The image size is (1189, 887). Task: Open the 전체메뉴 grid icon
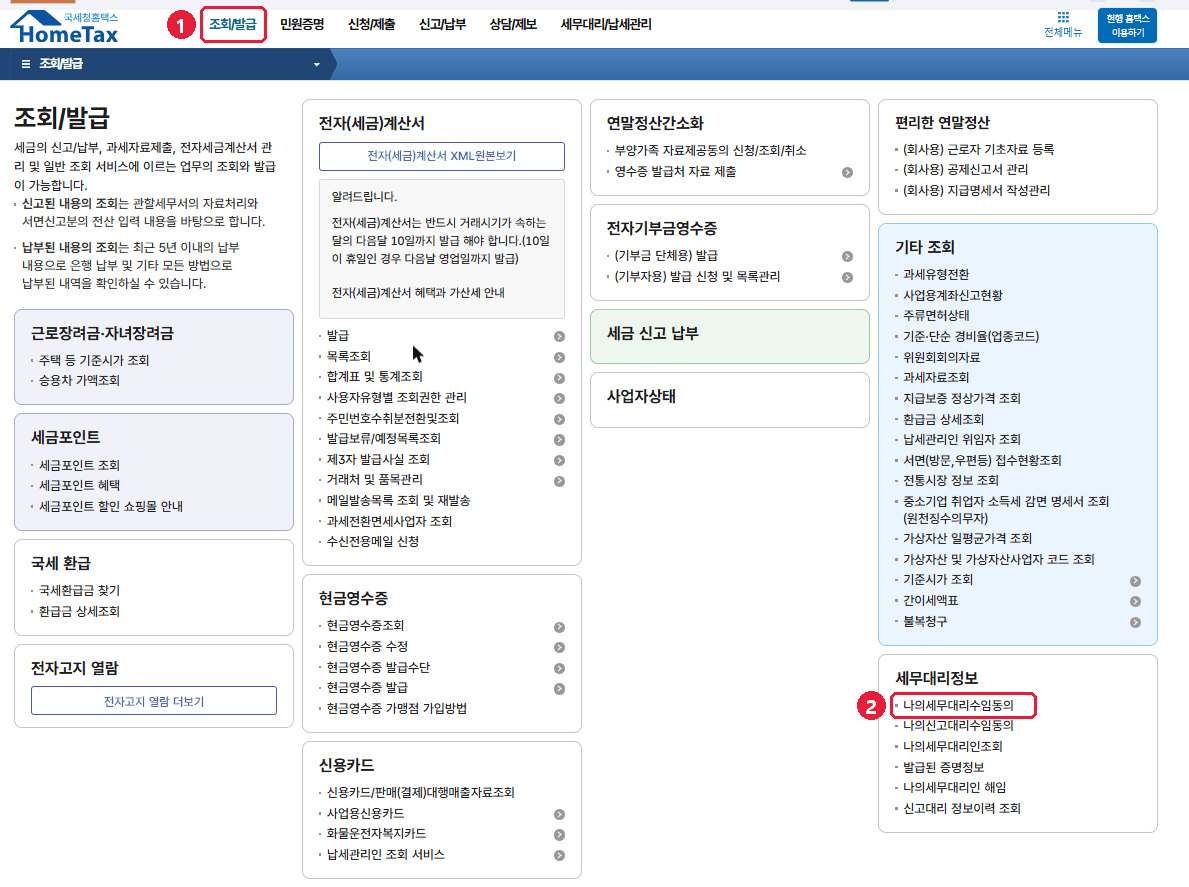click(x=1063, y=17)
